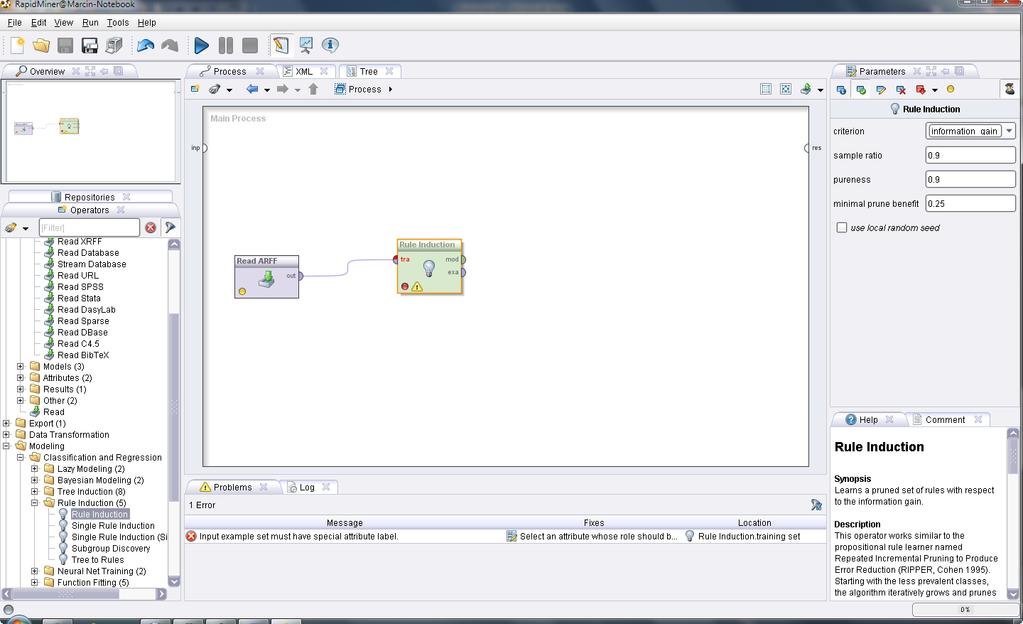Select Single Rule Induction operator
1023x624 pixels.
click(113, 526)
